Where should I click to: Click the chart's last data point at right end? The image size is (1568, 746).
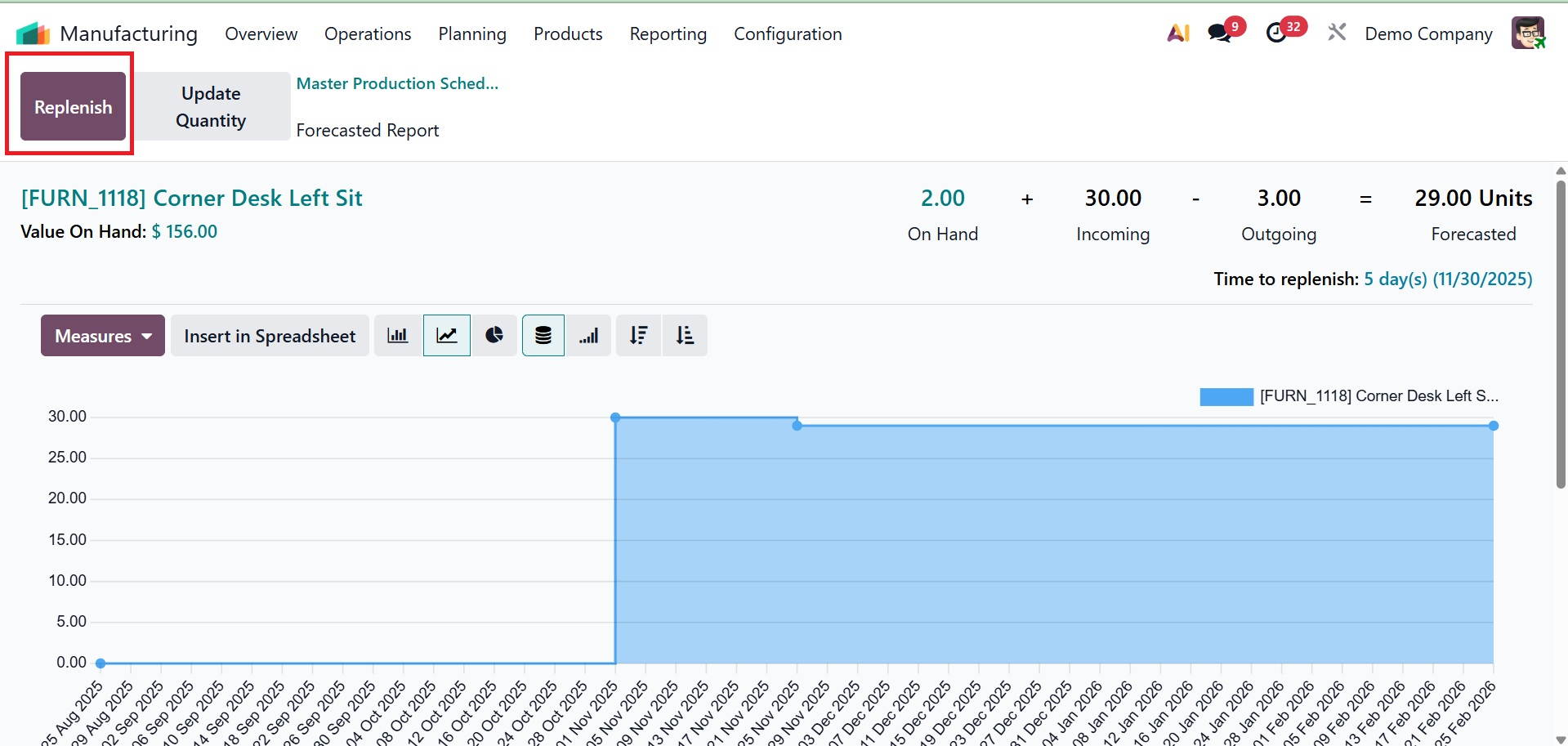point(1494,426)
